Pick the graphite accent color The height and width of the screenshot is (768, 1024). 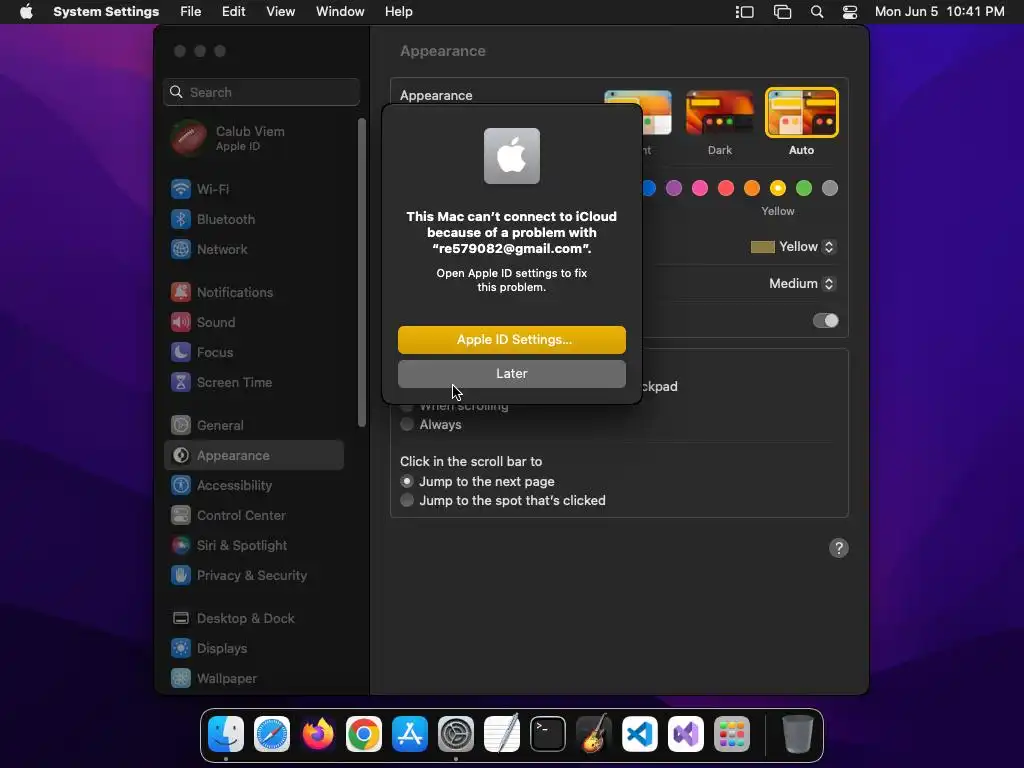(x=829, y=188)
